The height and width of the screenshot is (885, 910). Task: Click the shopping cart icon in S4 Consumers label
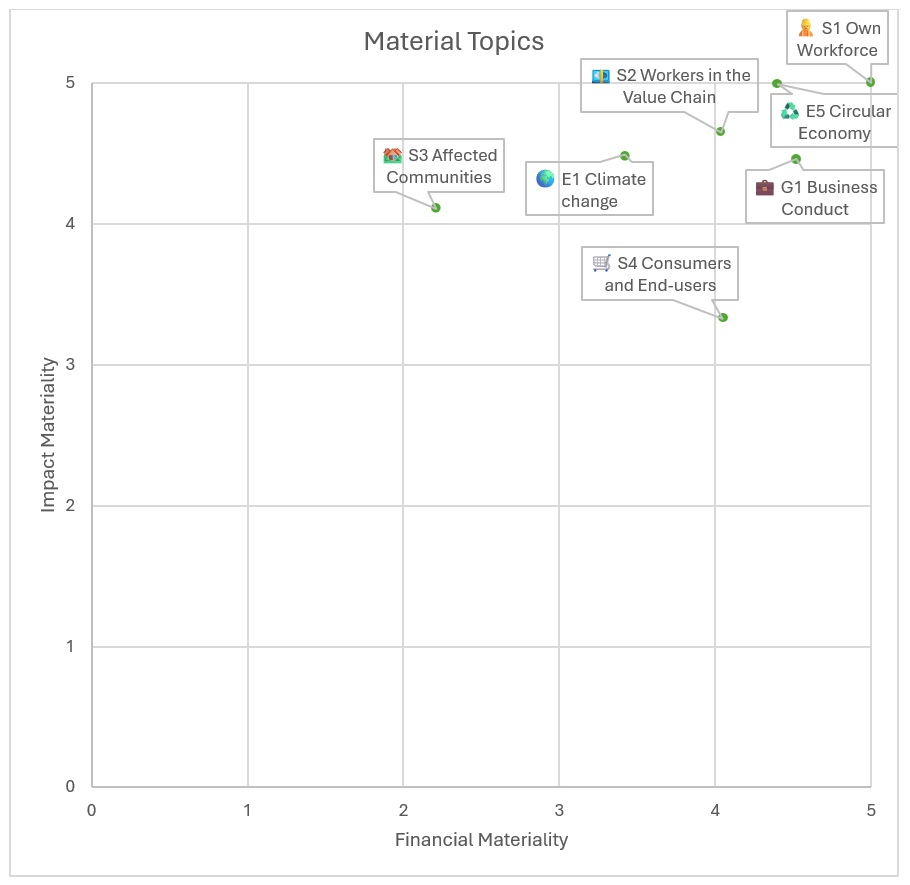click(x=601, y=263)
